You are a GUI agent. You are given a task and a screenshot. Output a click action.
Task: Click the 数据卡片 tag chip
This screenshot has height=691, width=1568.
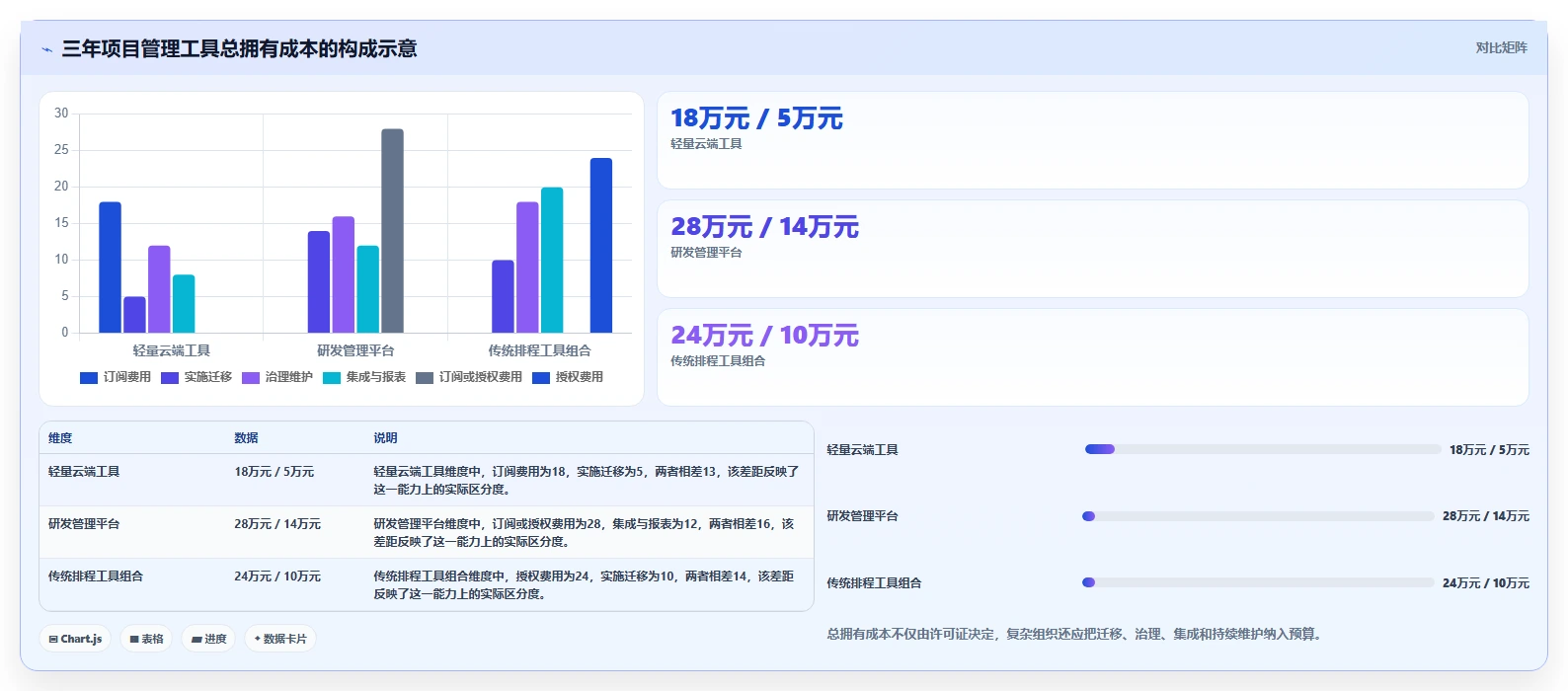[x=280, y=639]
